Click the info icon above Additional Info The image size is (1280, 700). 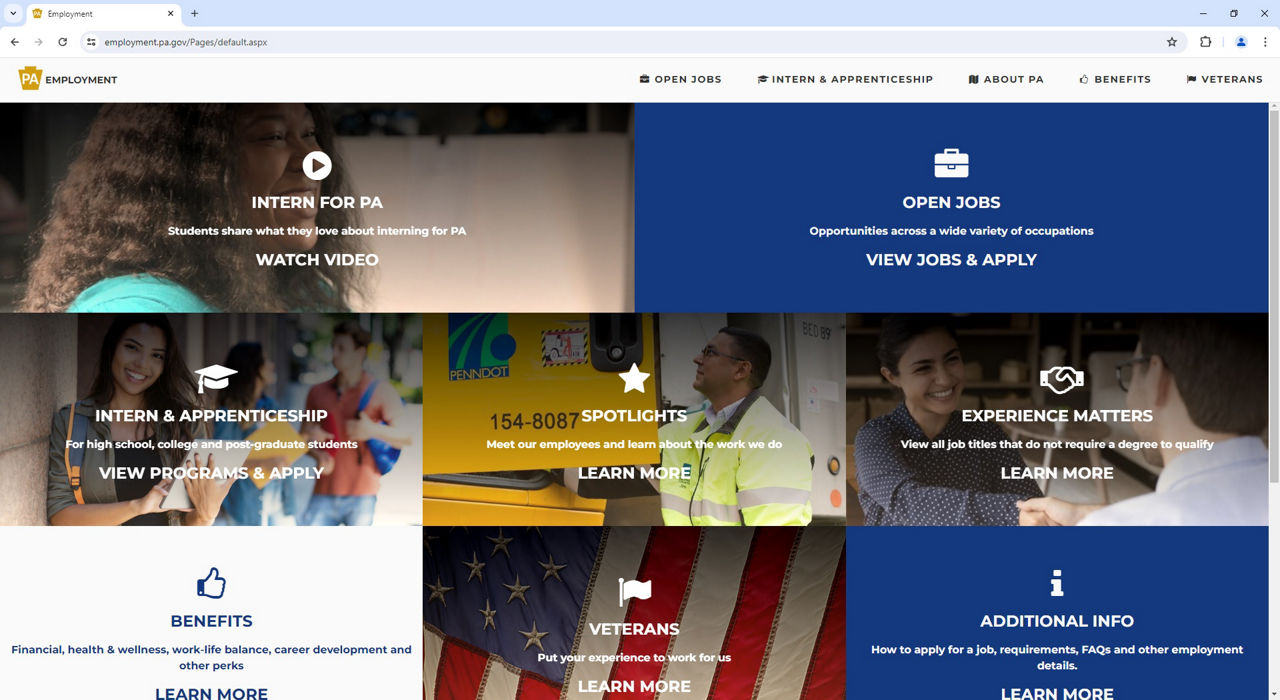click(x=1057, y=583)
